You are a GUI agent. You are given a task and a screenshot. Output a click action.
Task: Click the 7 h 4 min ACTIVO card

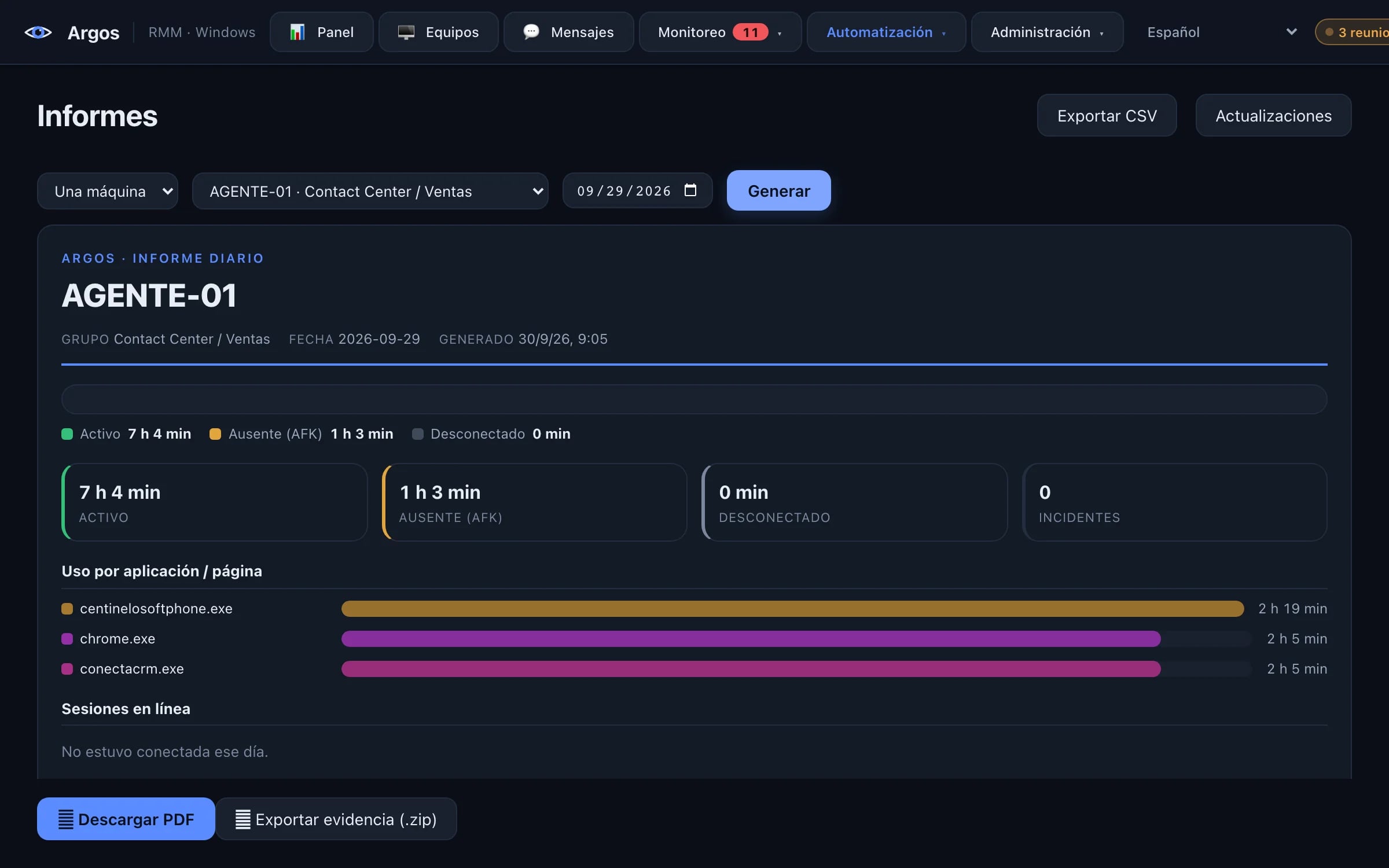215,502
